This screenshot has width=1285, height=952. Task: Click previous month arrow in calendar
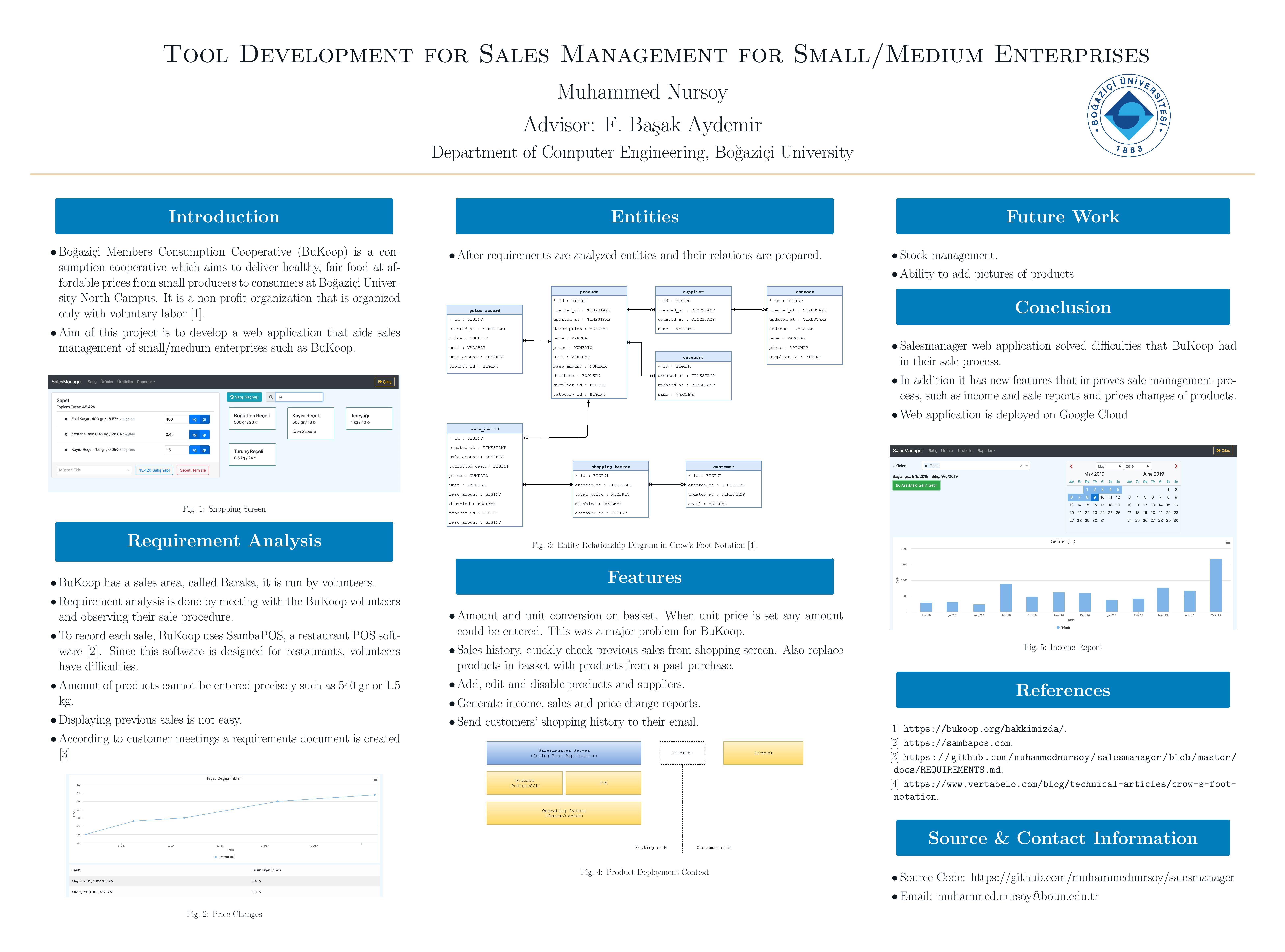(1071, 466)
